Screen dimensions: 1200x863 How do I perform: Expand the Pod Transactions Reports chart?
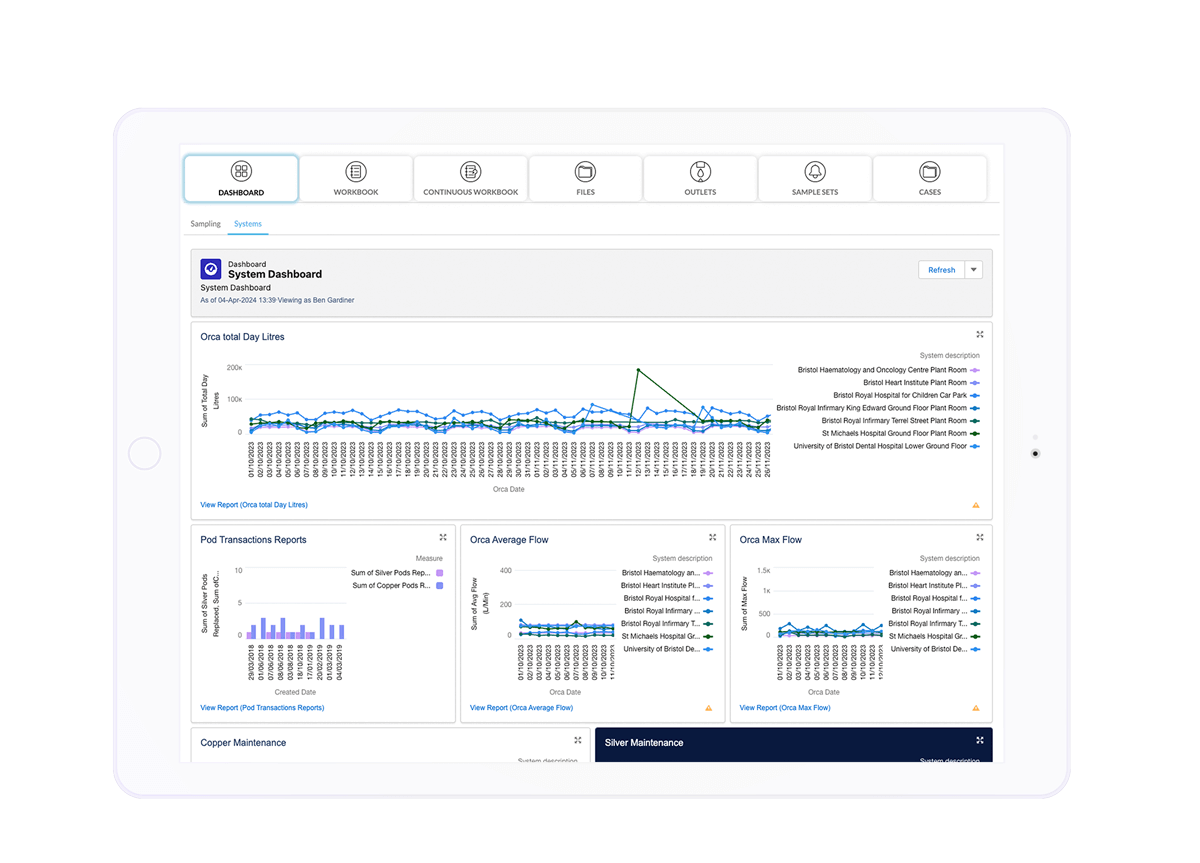[x=443, y=538]
